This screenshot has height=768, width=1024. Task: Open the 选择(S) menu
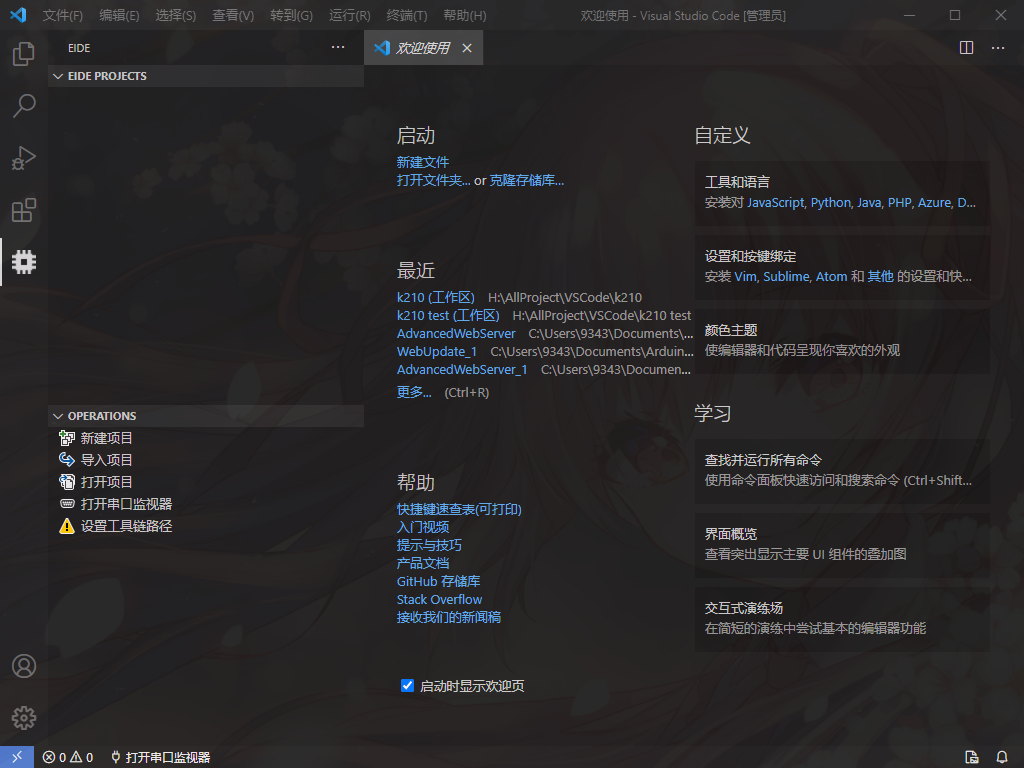176,15
